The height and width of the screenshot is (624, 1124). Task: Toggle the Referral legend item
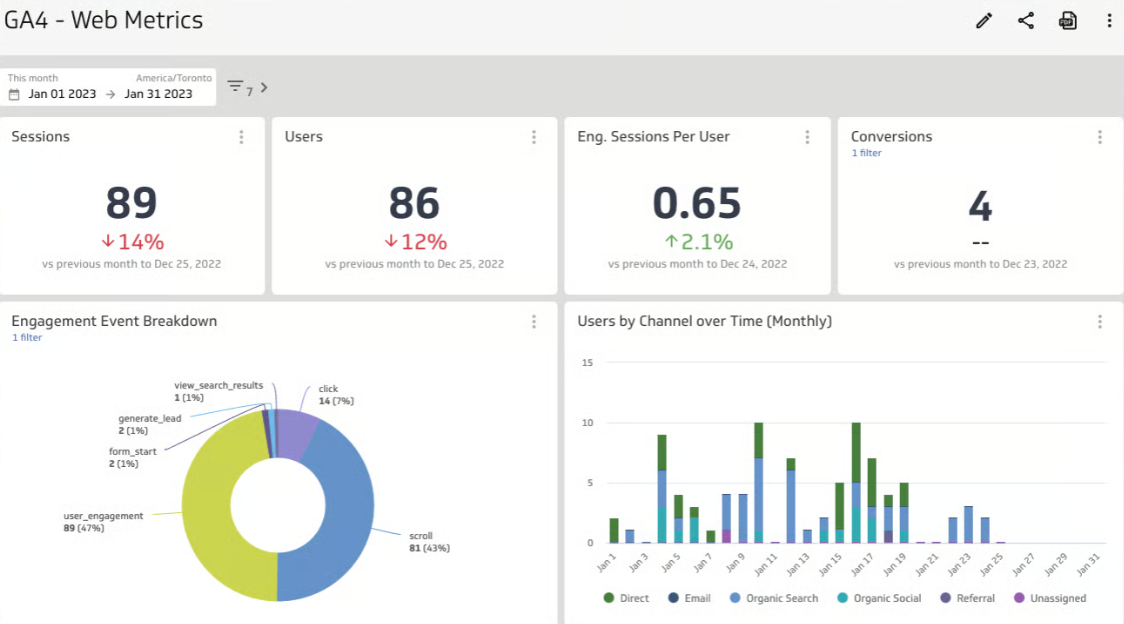(x=967, y=598)
